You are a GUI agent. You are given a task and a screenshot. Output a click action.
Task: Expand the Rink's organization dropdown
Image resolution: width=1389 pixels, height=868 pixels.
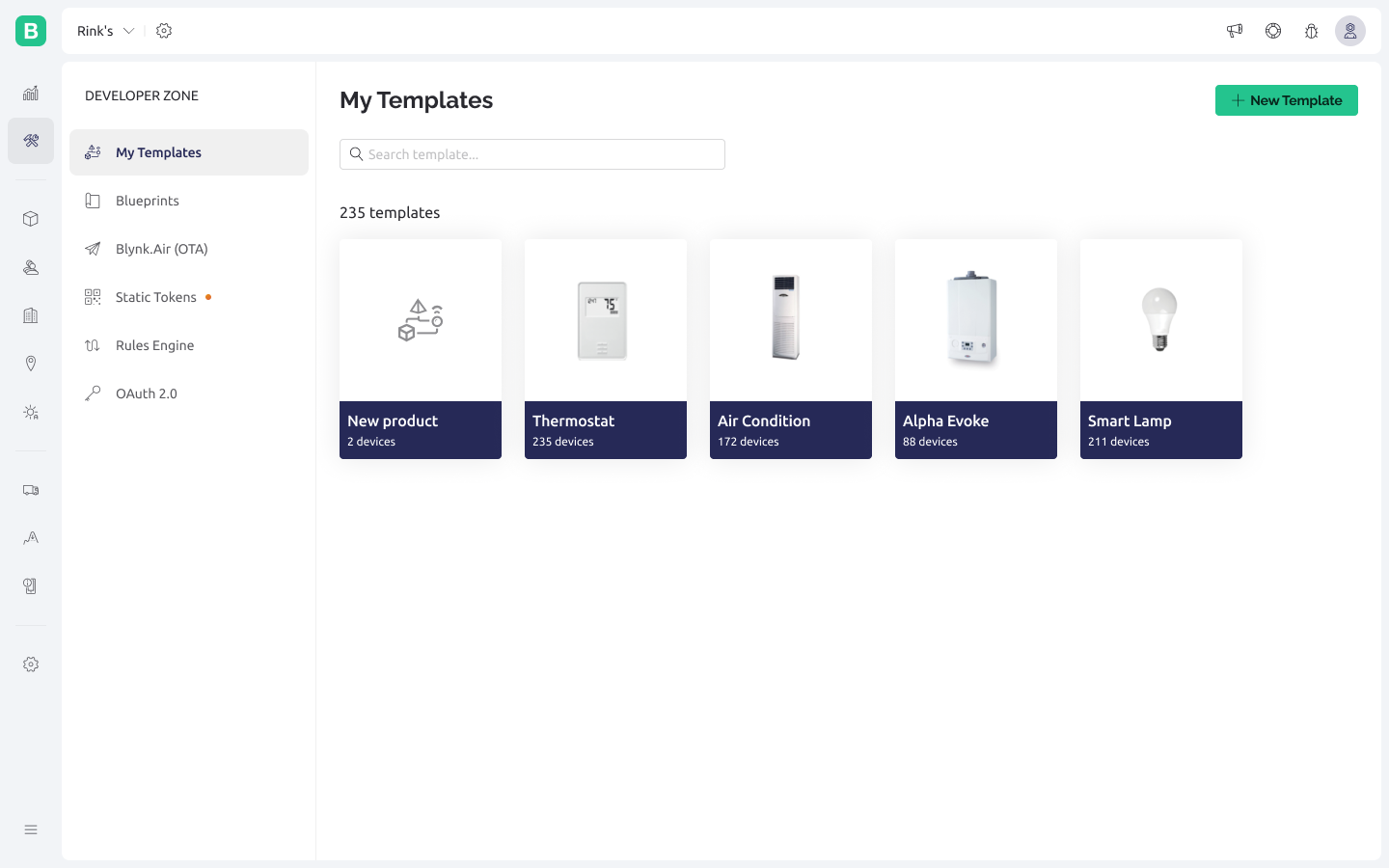(105, 31)
